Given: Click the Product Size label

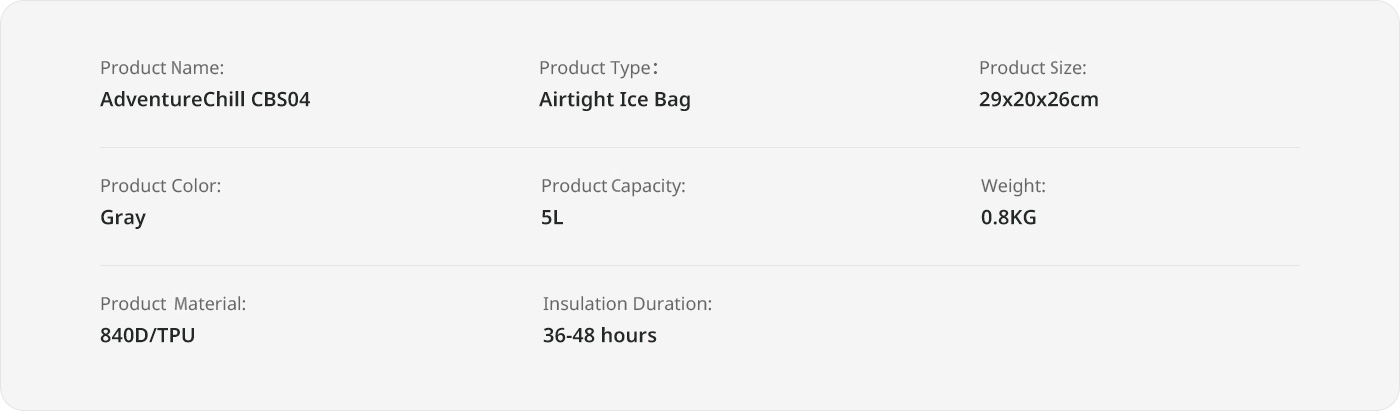Looking at the screenshot, I should click(x=1032, y=68).
